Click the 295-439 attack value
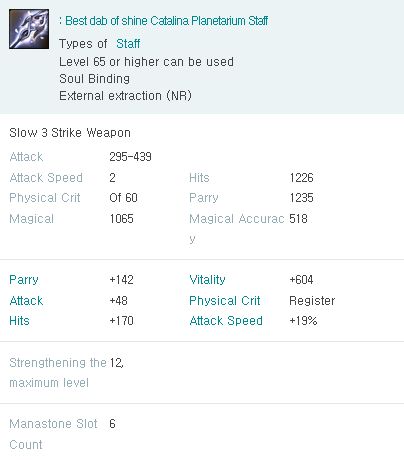Viewport: 404px width, 460px height. pos(130,157)
